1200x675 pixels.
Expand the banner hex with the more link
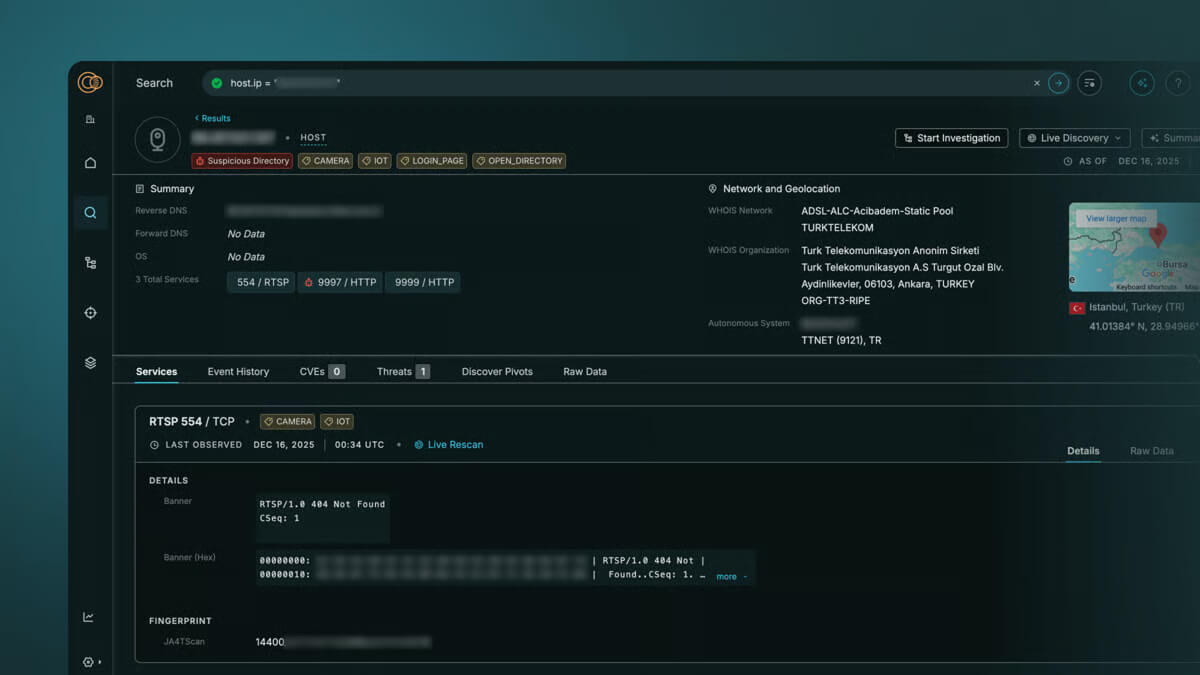tap(727, 576)
